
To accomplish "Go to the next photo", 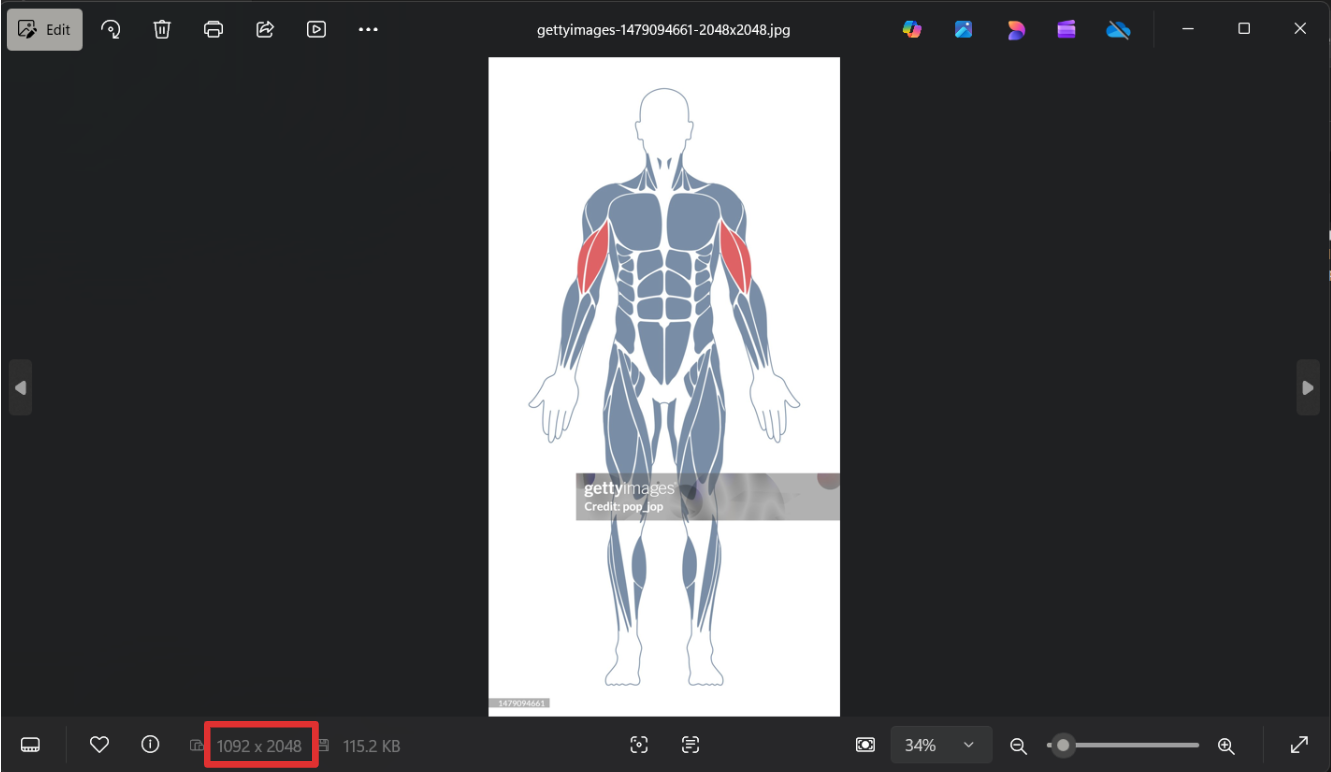I will point(1308,387).
